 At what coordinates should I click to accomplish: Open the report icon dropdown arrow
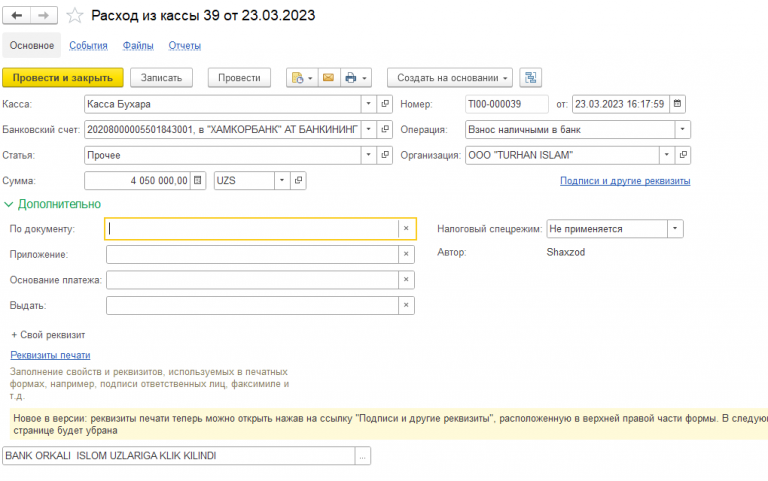(310, 78)
